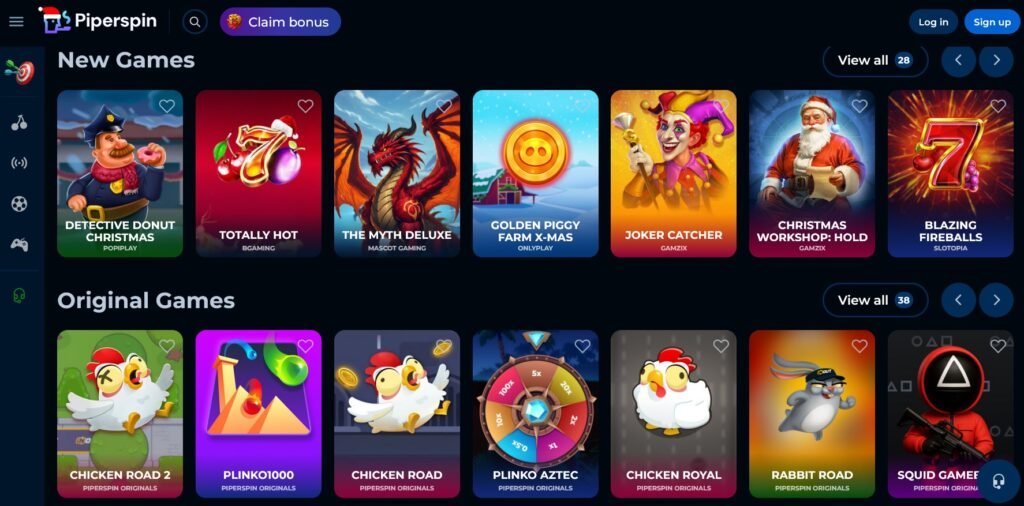This screenshot has height=506, width=1024.
Task: View all 38 Original Games
Action: pyautogui.click(x=875, y=300)
